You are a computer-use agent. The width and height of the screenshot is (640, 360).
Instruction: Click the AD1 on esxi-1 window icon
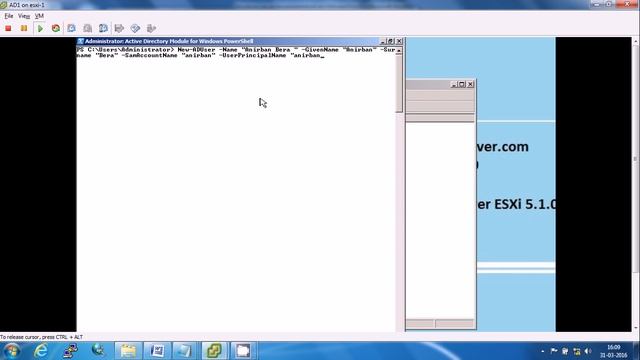point(4,5)
